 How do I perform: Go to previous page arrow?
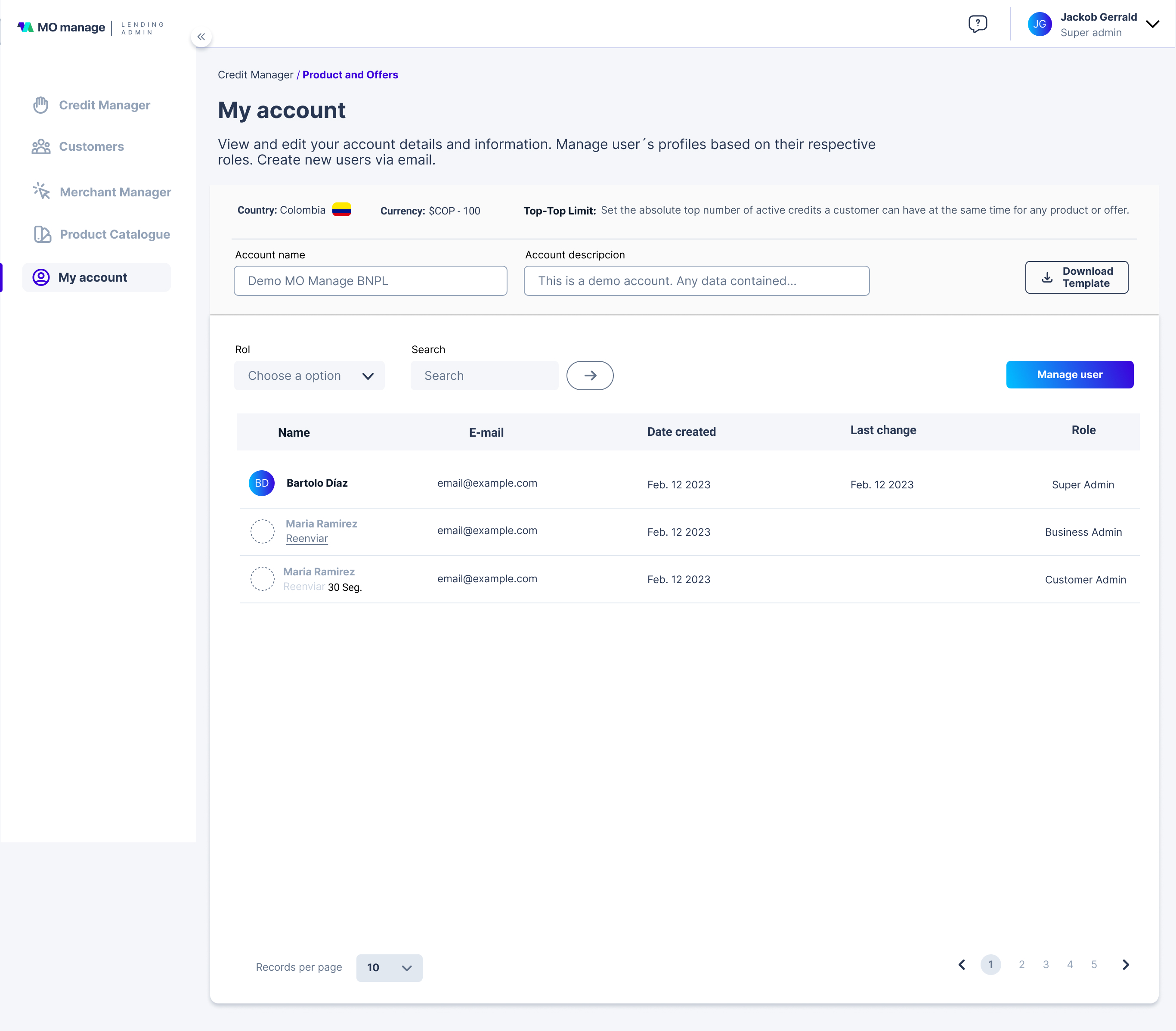pos(962,965)
